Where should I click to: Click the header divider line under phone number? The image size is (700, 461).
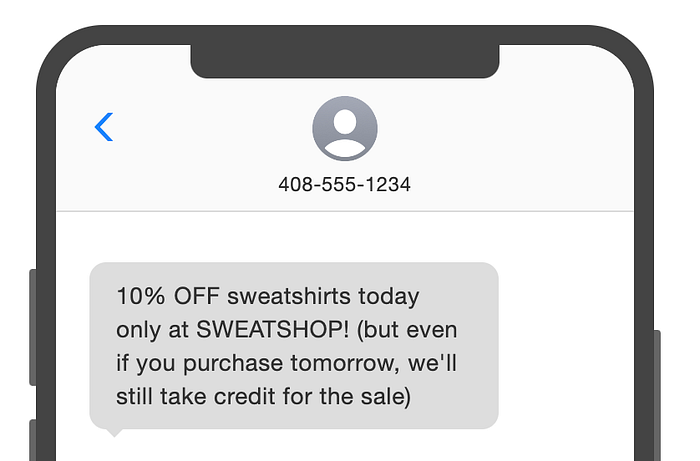click(345, 211)
